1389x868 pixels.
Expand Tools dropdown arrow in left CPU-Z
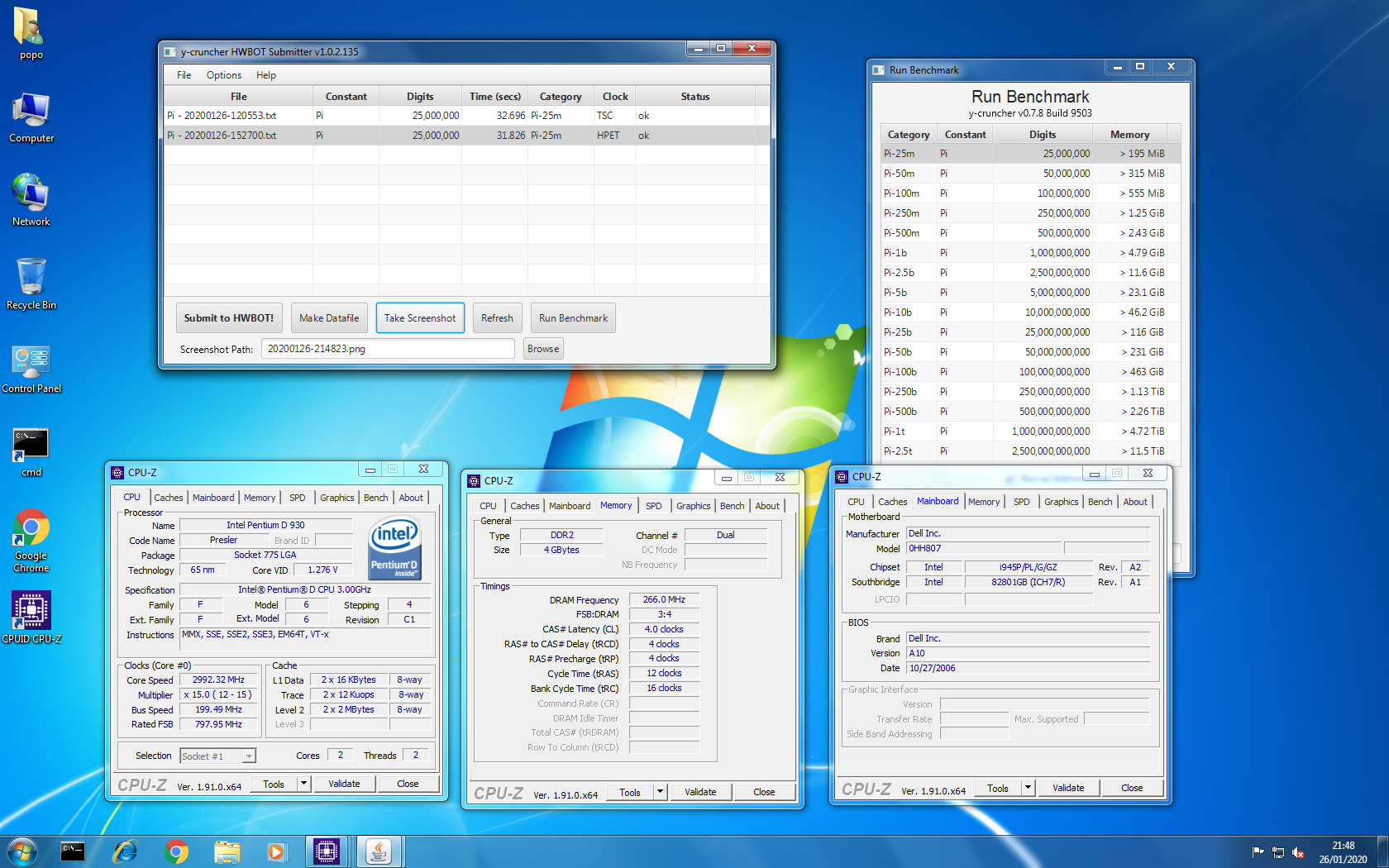point(303,784)
